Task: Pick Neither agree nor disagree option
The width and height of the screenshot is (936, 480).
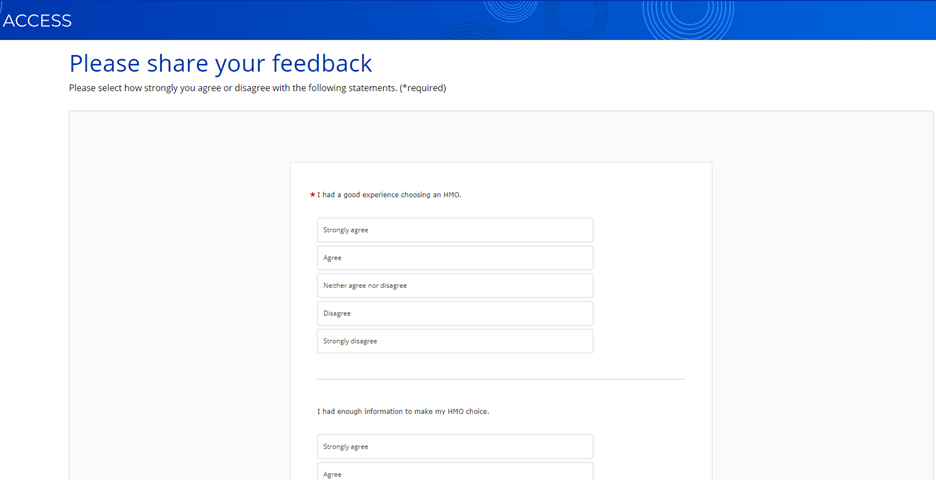Action: [x=455, y=285]
